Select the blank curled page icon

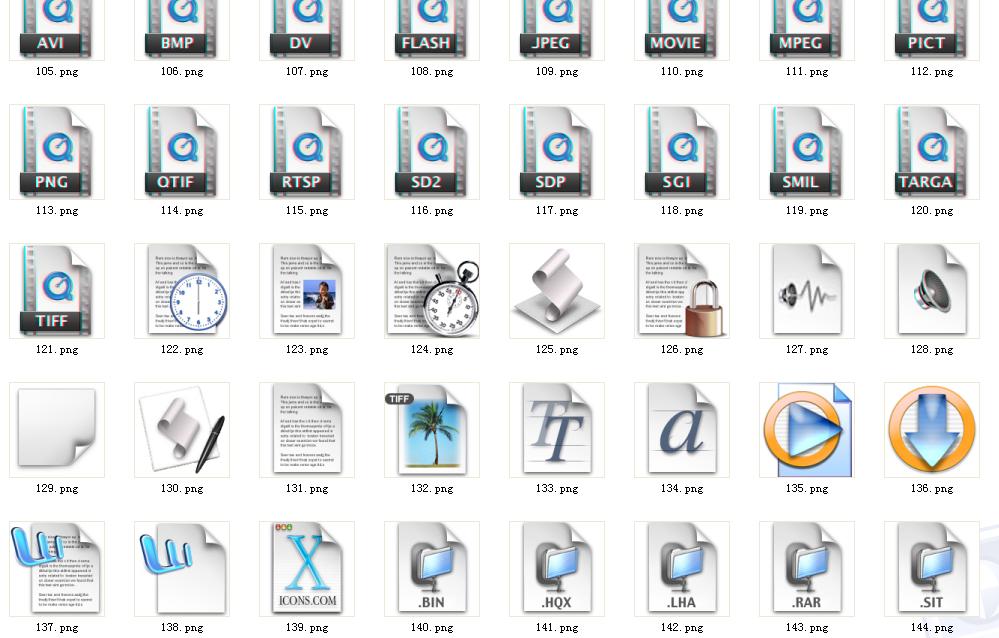coord(57,430)
